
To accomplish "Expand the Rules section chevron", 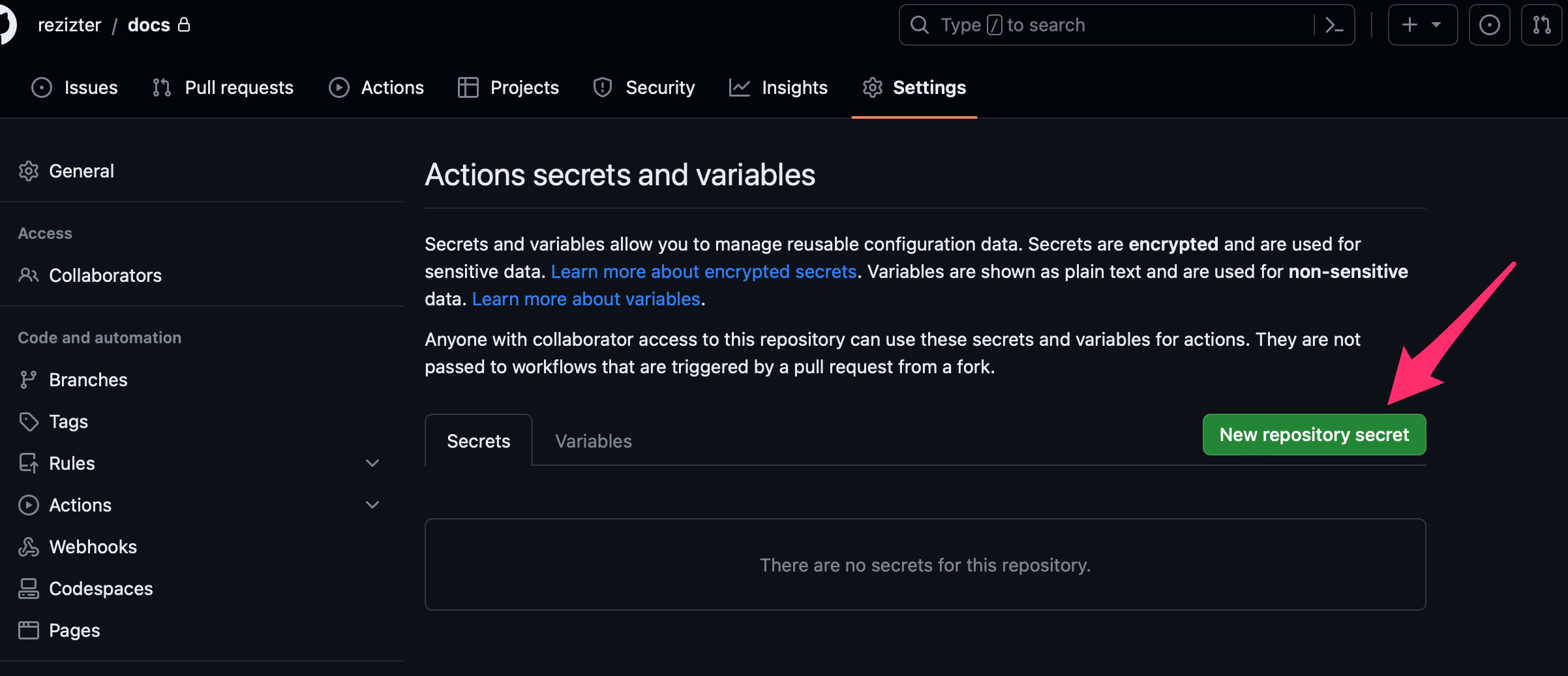I will click(372, 463).
